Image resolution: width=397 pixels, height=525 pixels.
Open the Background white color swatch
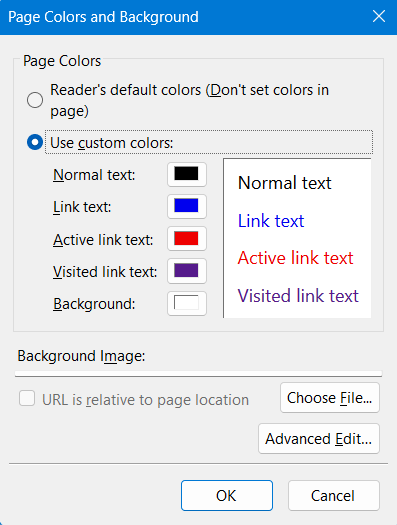coord(187,303)
